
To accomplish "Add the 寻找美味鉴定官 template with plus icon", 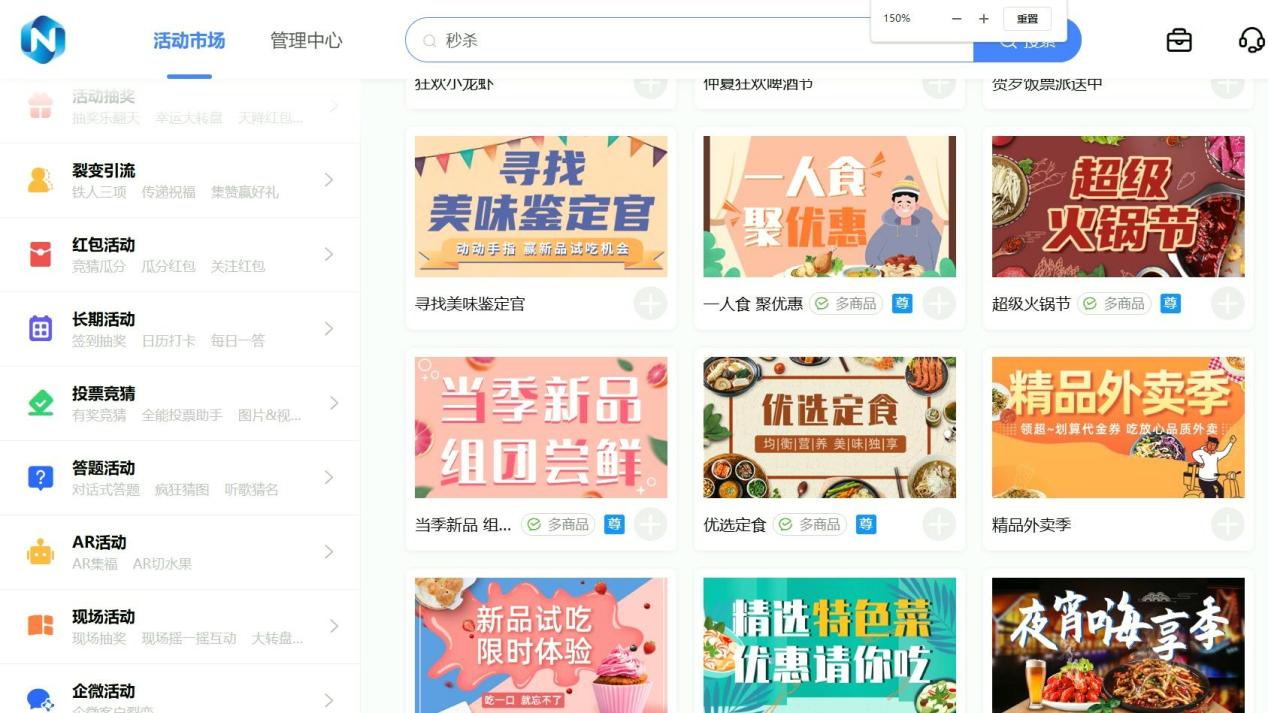I will [x=650, y=303].
